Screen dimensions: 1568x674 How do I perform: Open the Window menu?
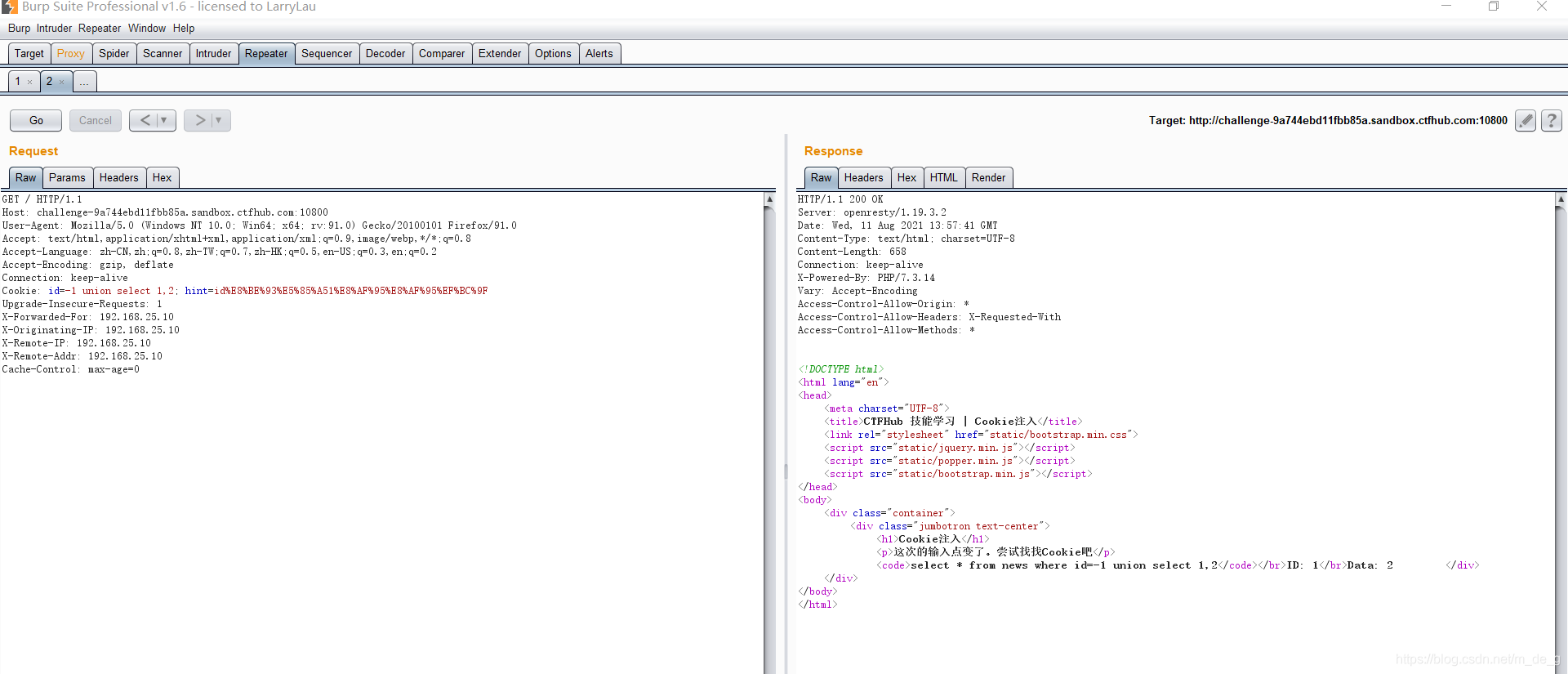[x=147, y=28]
